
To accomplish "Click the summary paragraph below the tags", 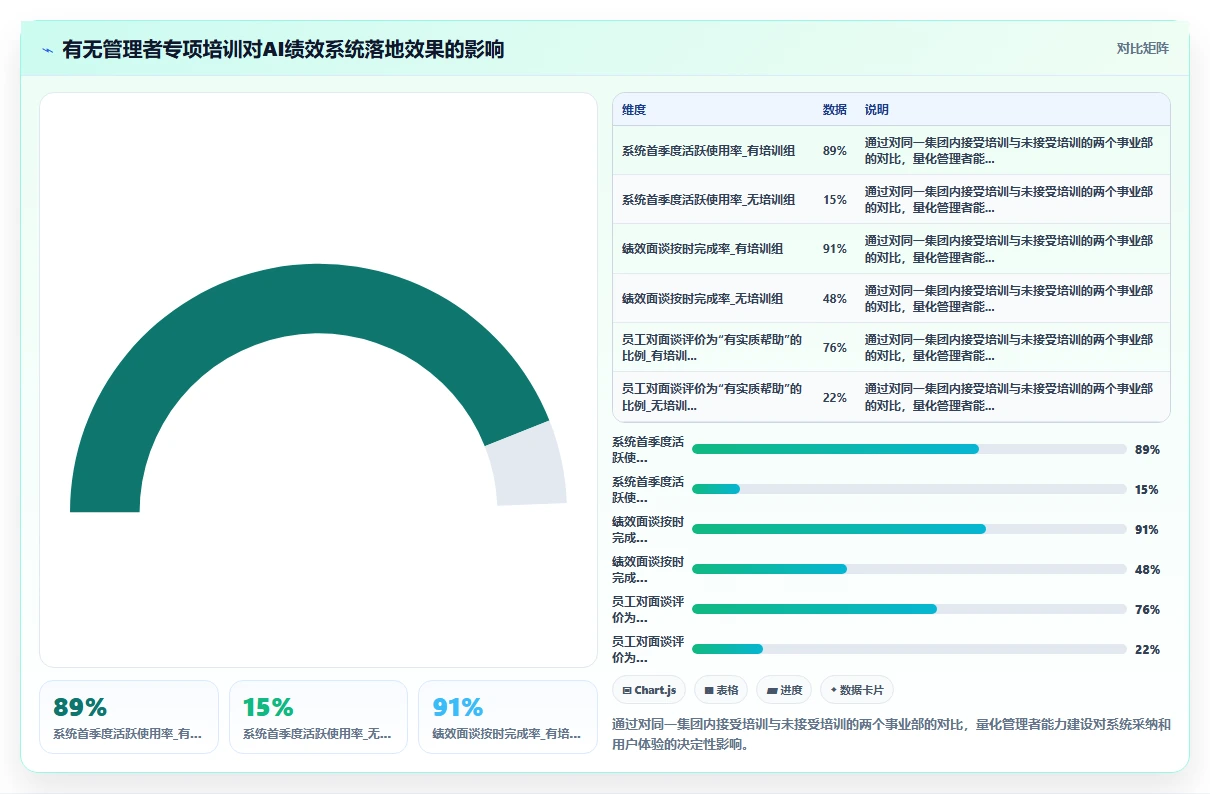I will pyautogui.click(x=891, y=734).
